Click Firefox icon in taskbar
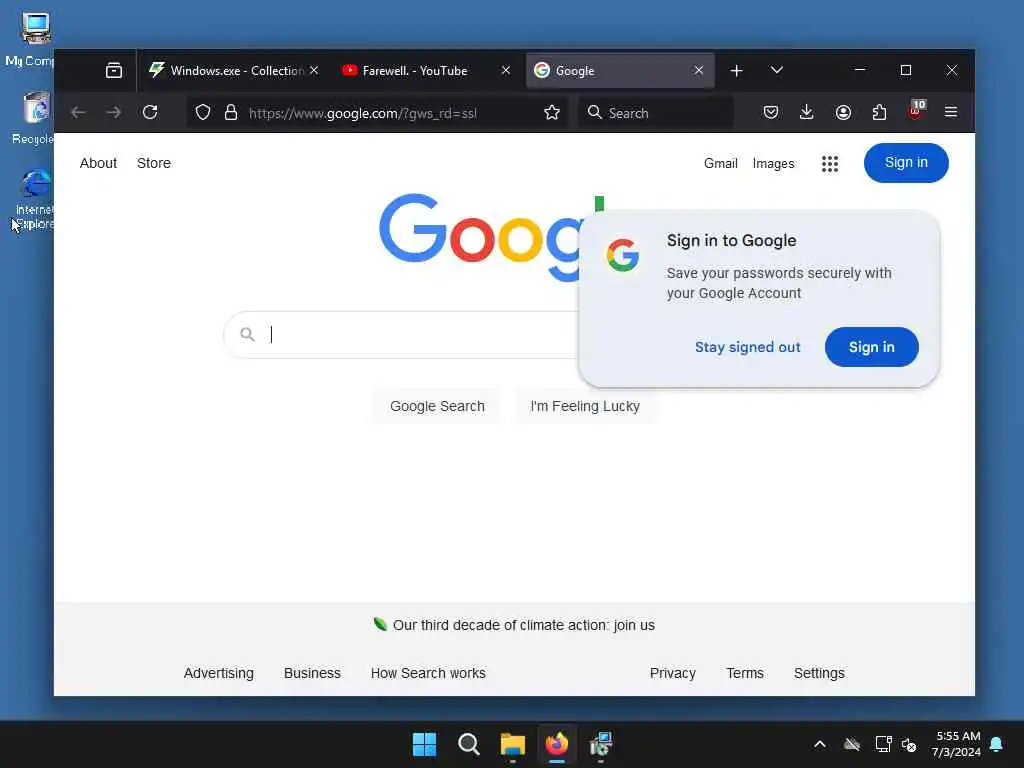1024x768 pixels. (556, 744)
